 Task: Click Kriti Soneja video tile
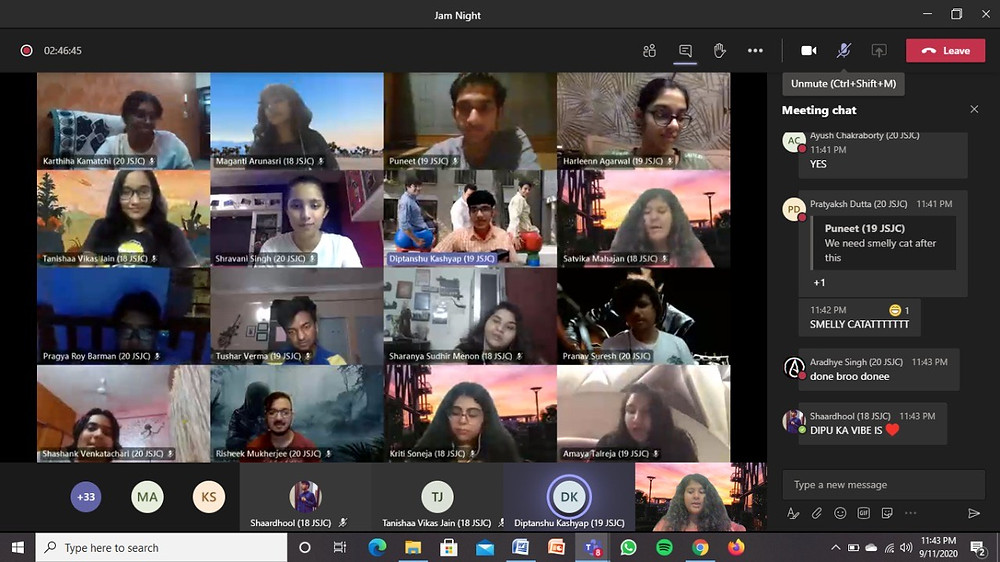pyautogui.click(x=470, y=413)
